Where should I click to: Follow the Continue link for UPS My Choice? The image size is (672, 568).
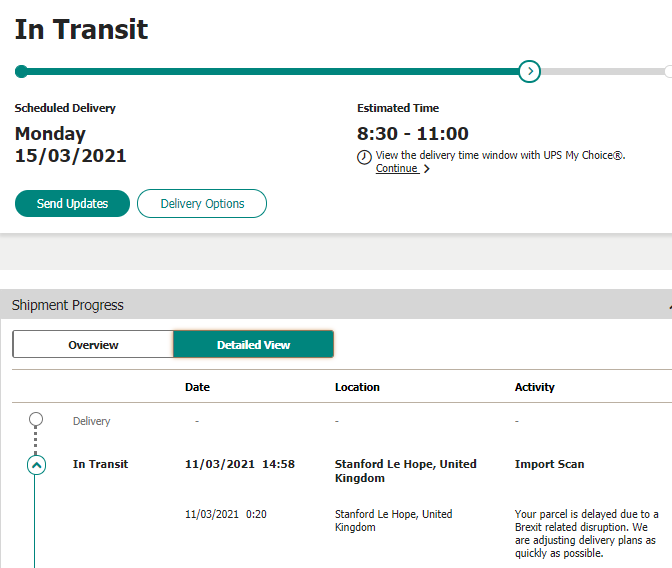point(396,169)
